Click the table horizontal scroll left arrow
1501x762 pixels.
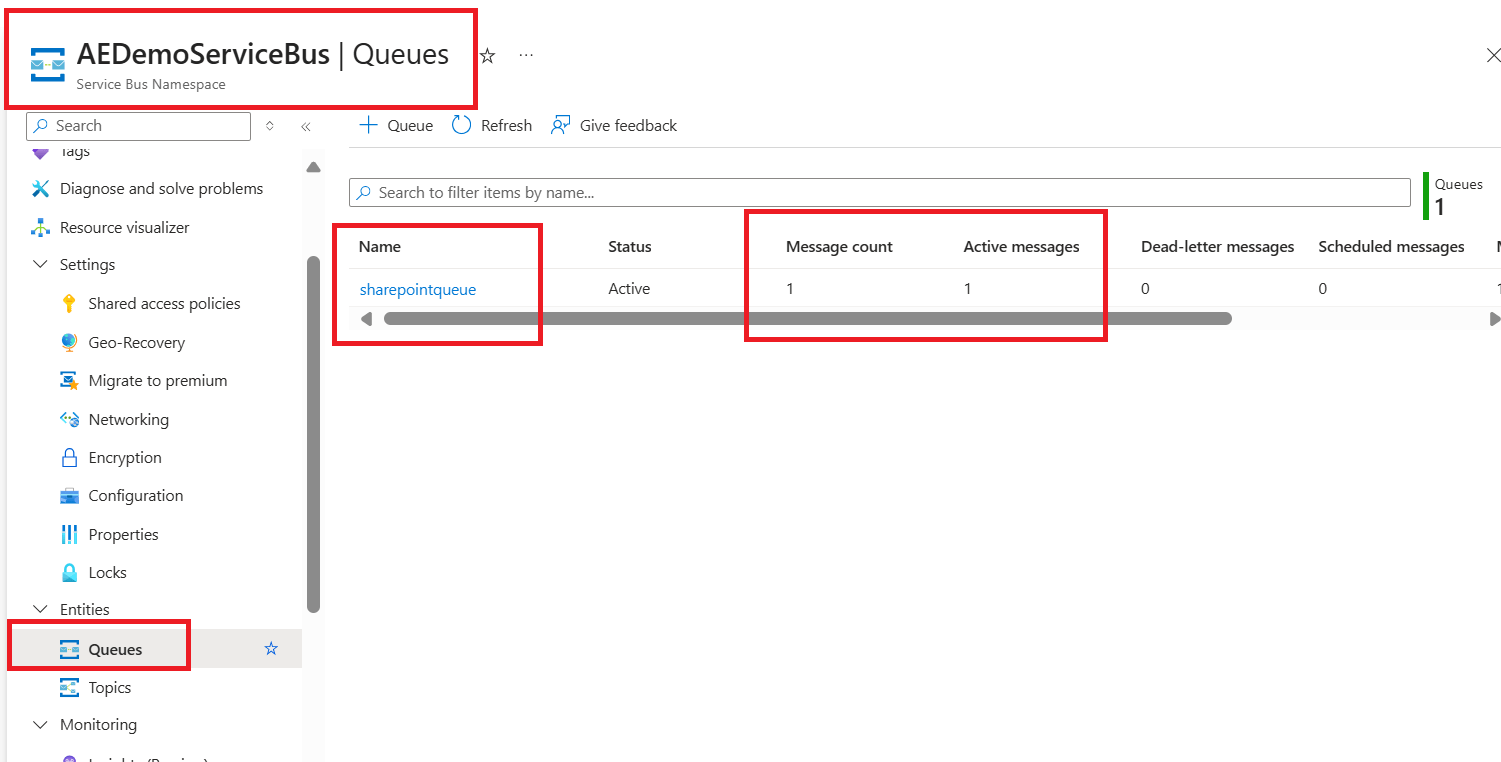[366, 319]
